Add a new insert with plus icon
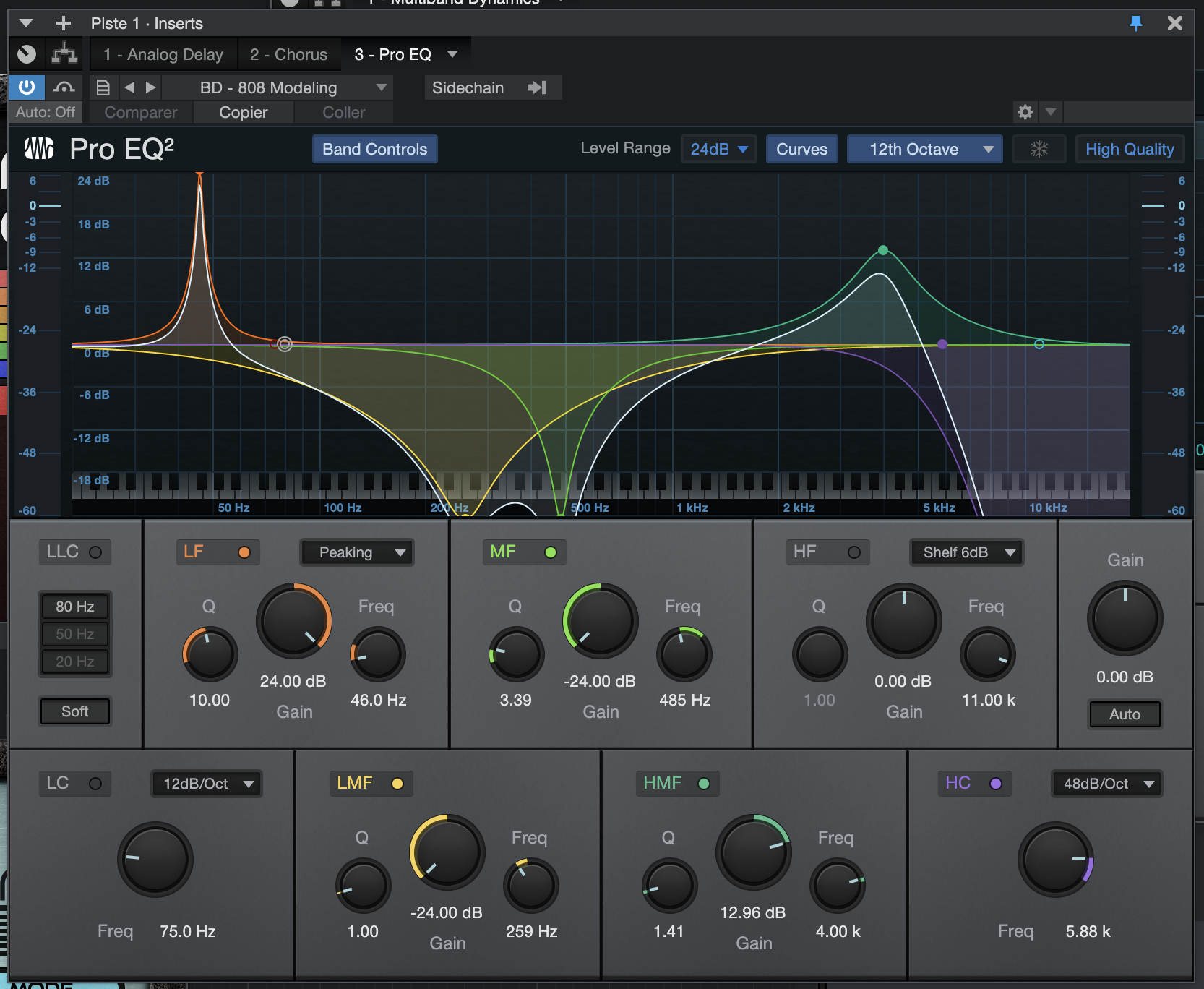 point(64,23)
